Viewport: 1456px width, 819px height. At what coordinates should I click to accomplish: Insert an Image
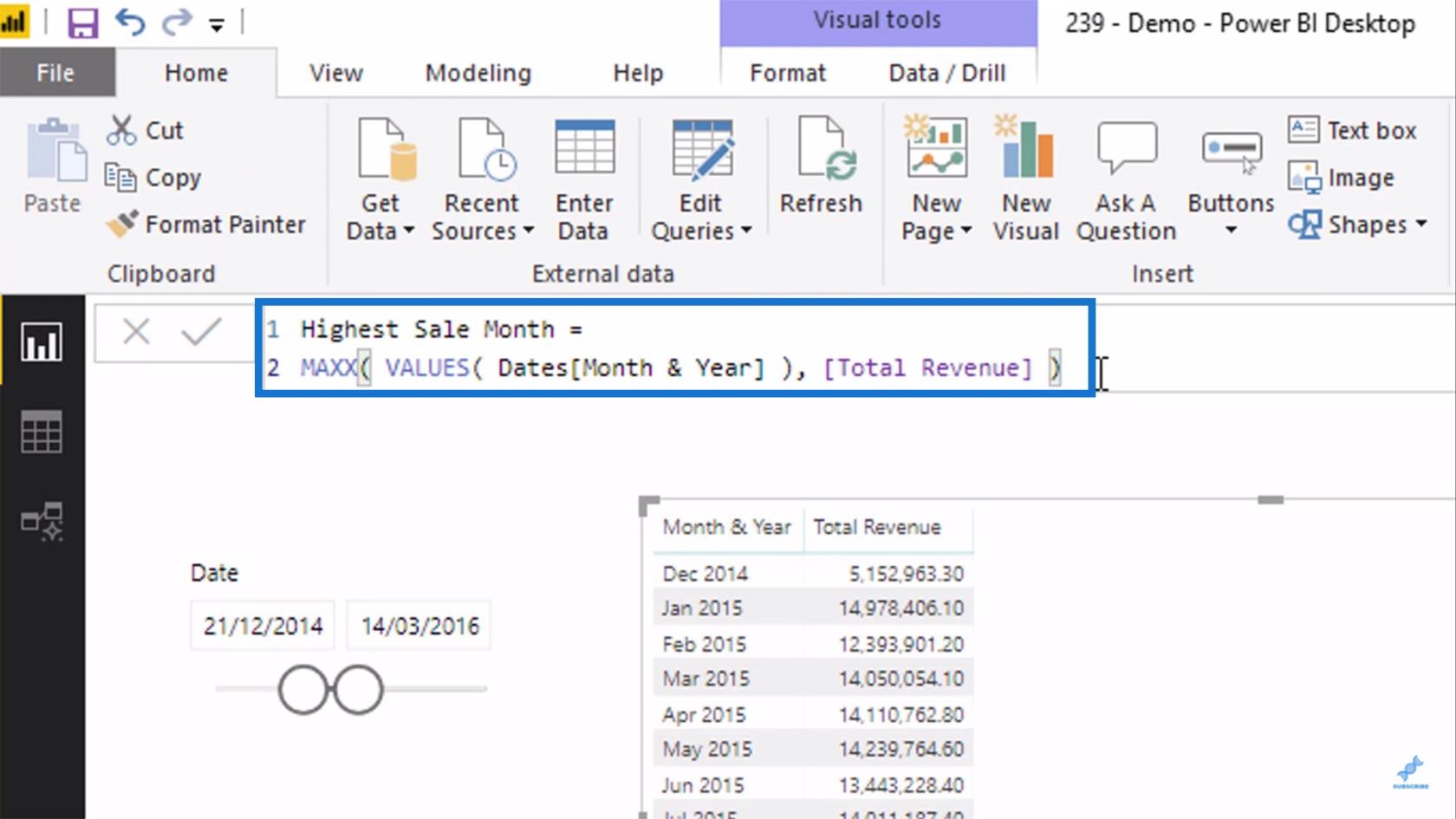1342,178
